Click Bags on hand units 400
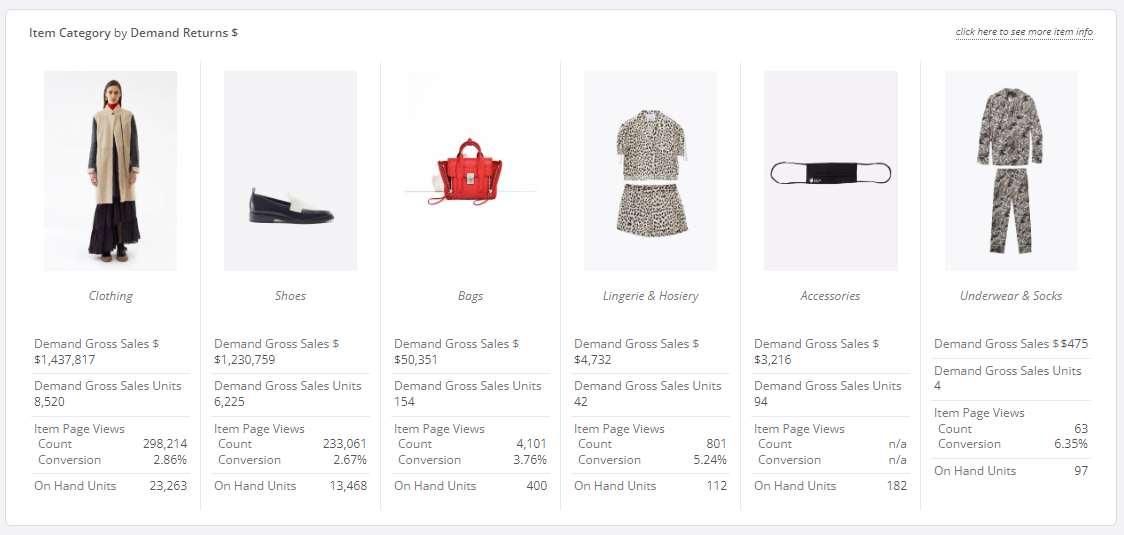The height and width of the screenshot is (535, 1124). coord(536,486)
